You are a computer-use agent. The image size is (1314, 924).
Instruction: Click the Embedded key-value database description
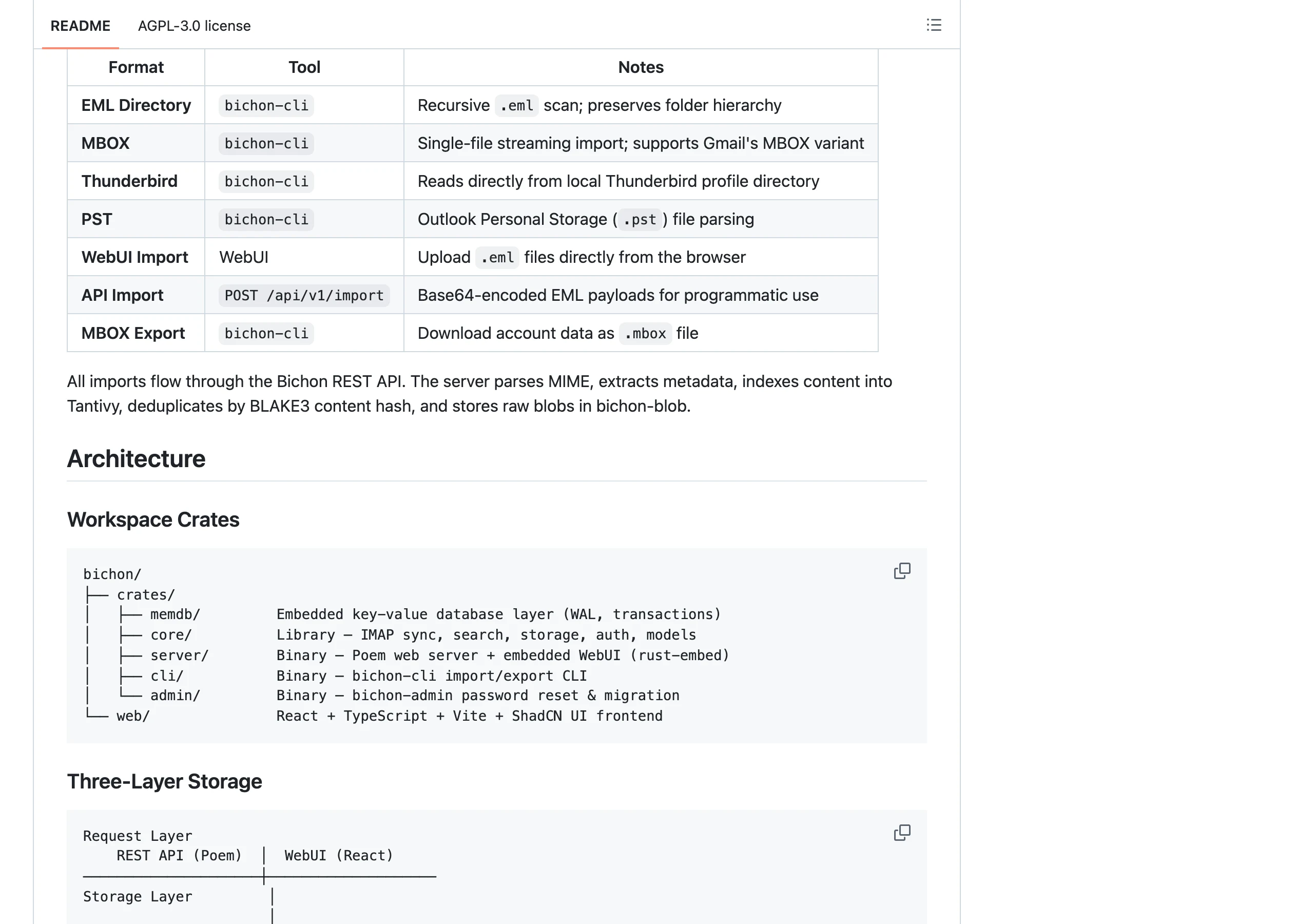(498, 614)
